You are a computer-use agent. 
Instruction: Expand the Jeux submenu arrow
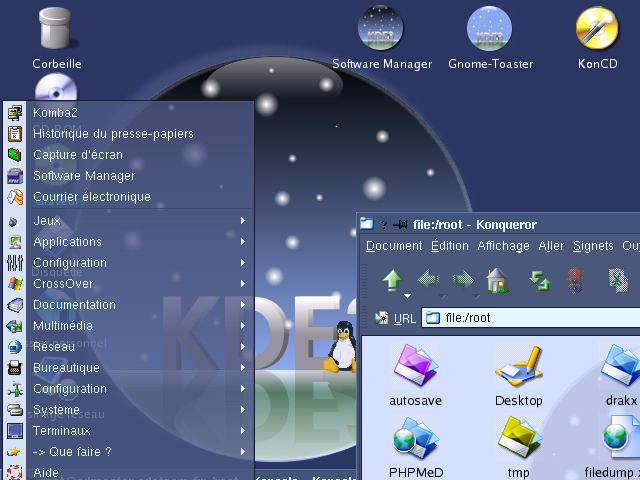[243, 220]
